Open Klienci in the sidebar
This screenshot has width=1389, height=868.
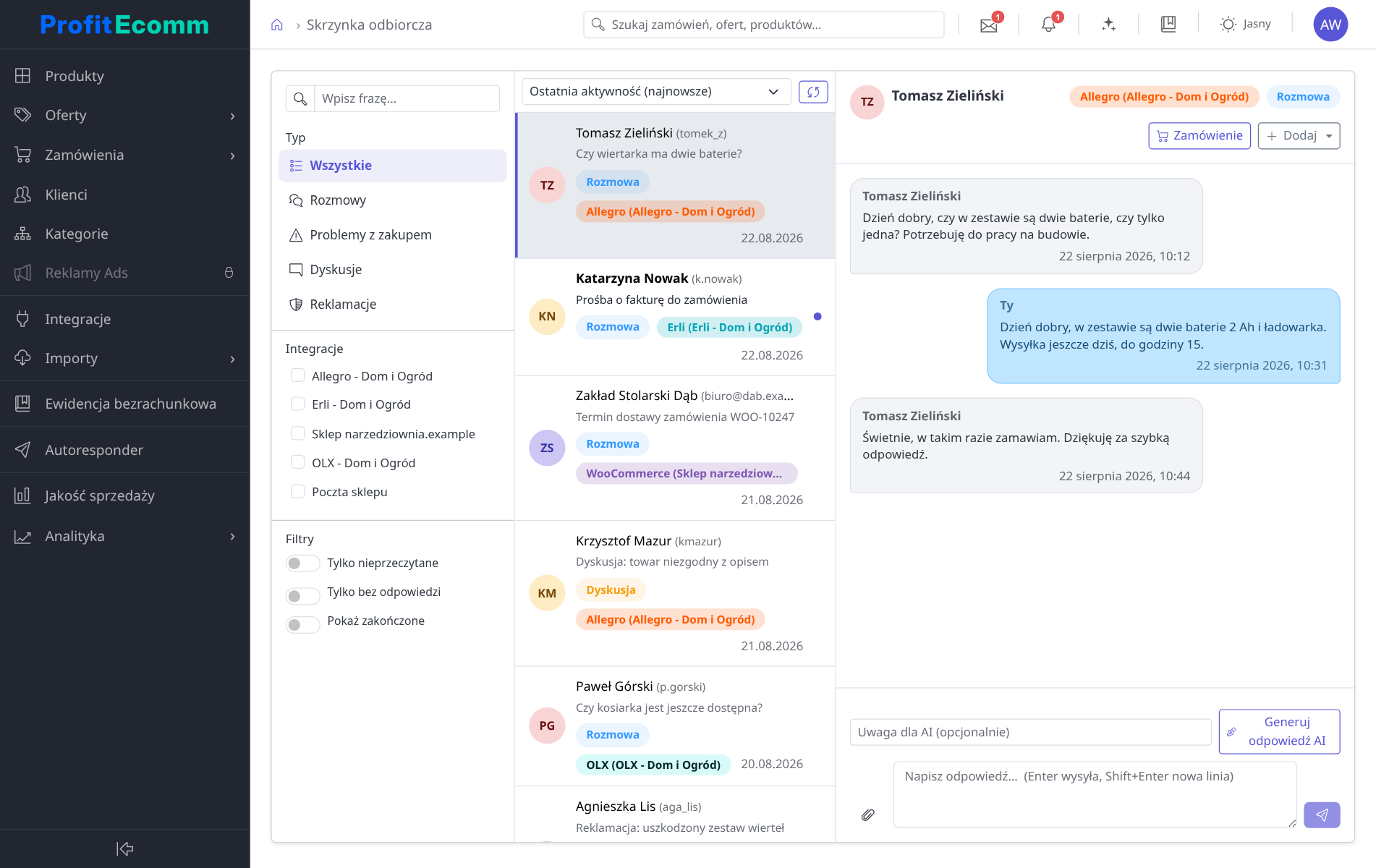click(124, 195)
